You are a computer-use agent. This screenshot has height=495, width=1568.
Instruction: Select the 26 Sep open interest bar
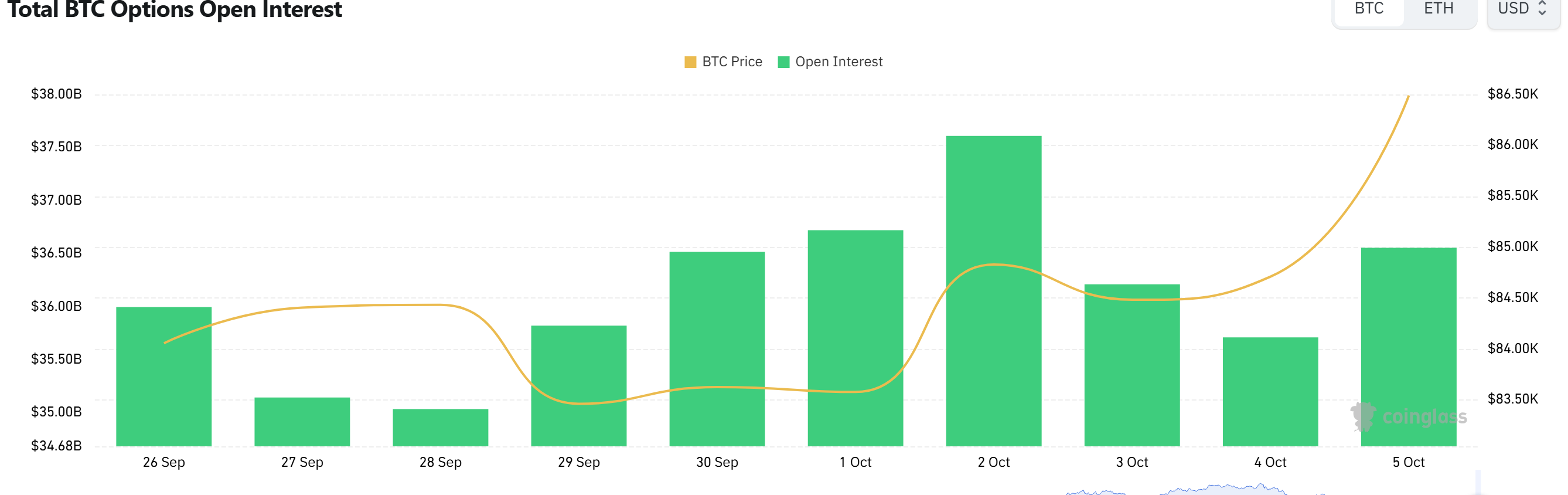pyautogui.click(x=163, y=376)
